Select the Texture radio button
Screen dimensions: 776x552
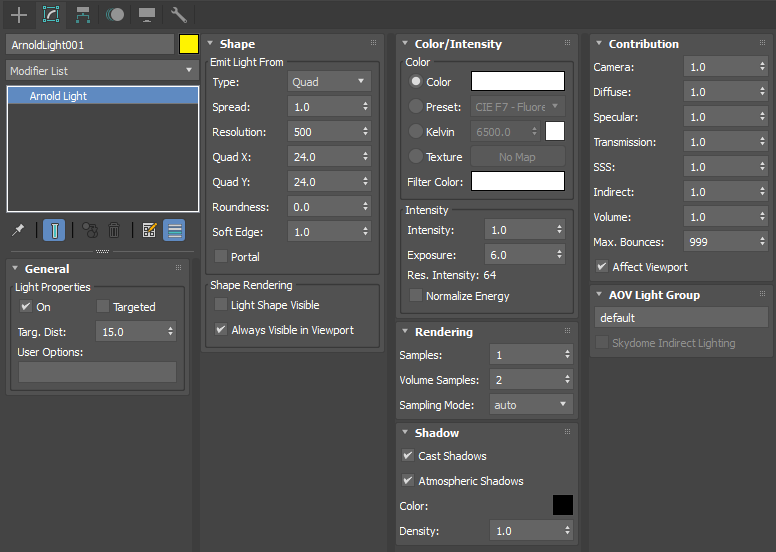(416, 156)
